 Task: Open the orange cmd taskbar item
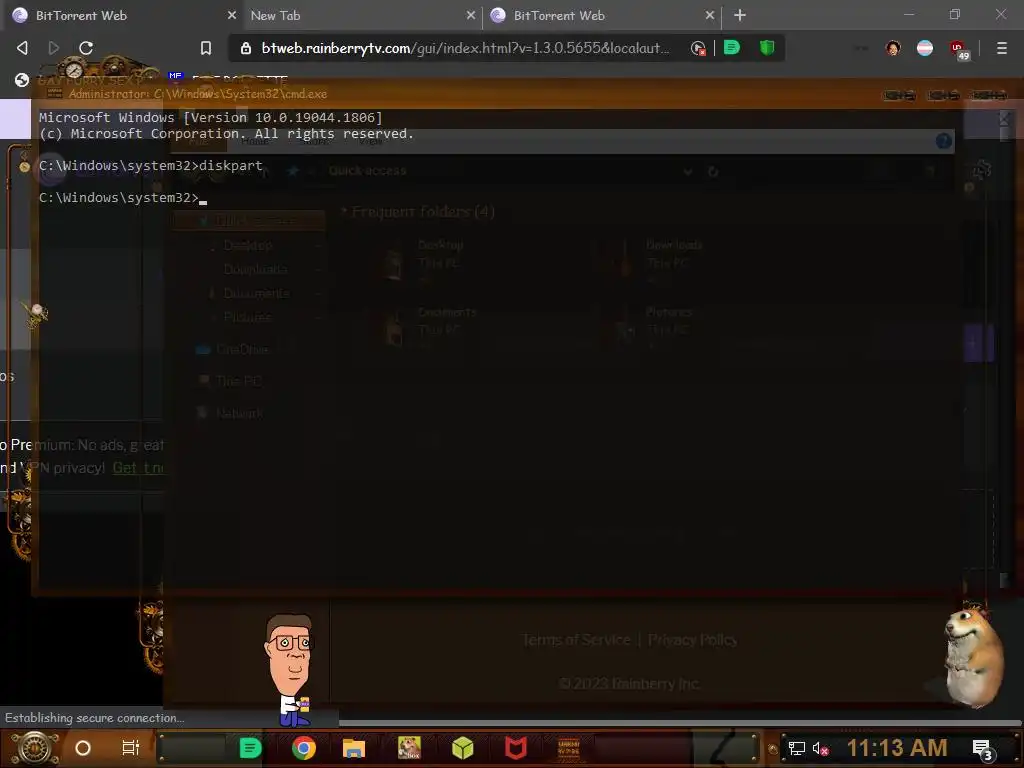[569, 748]
